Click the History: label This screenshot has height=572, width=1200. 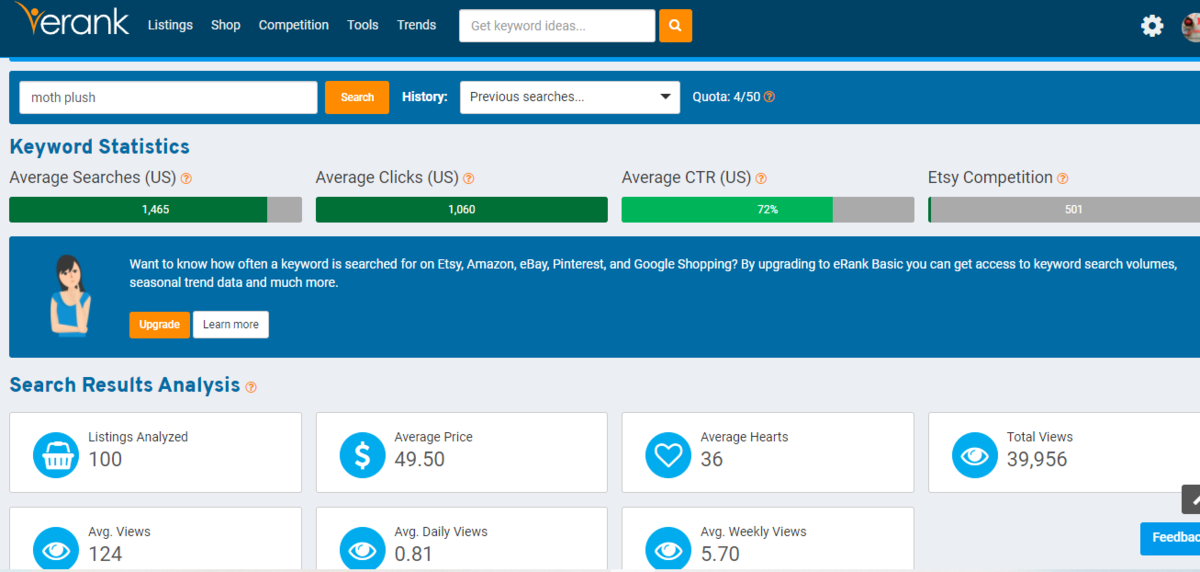[425, 97]
